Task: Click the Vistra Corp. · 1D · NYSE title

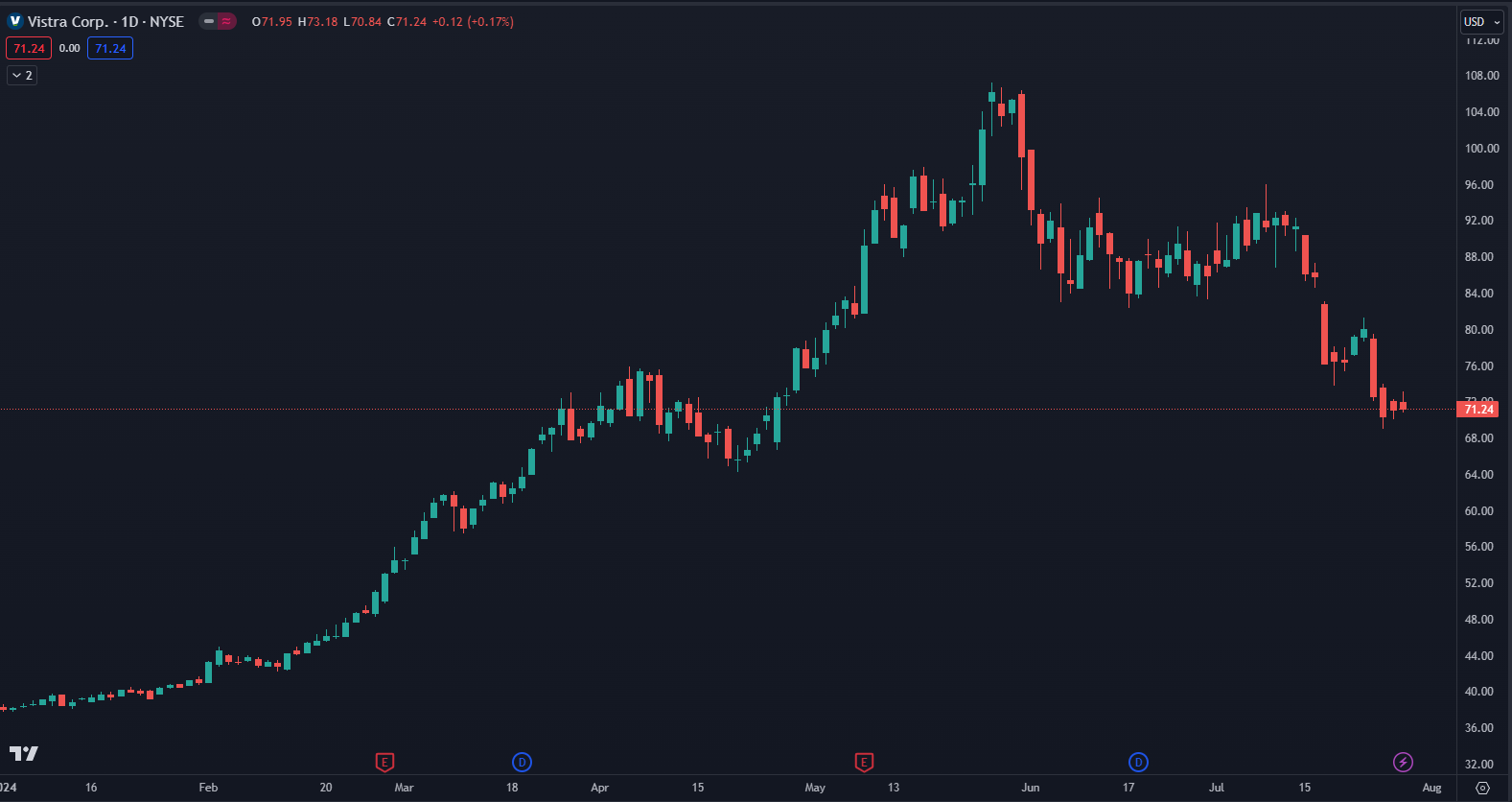Action: (x=105, y=21)
